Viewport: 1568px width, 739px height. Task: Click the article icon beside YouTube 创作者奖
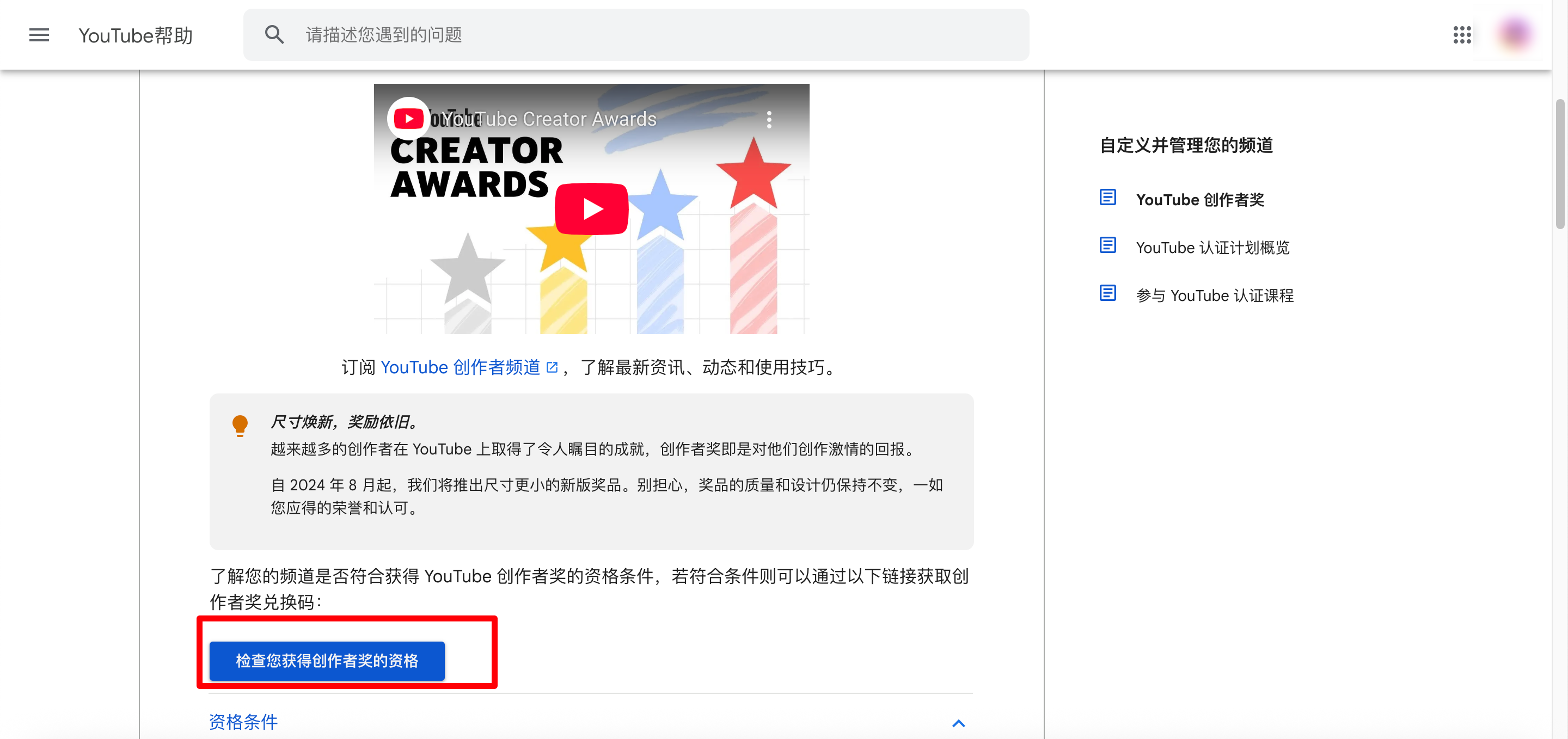click(1107, 198)
